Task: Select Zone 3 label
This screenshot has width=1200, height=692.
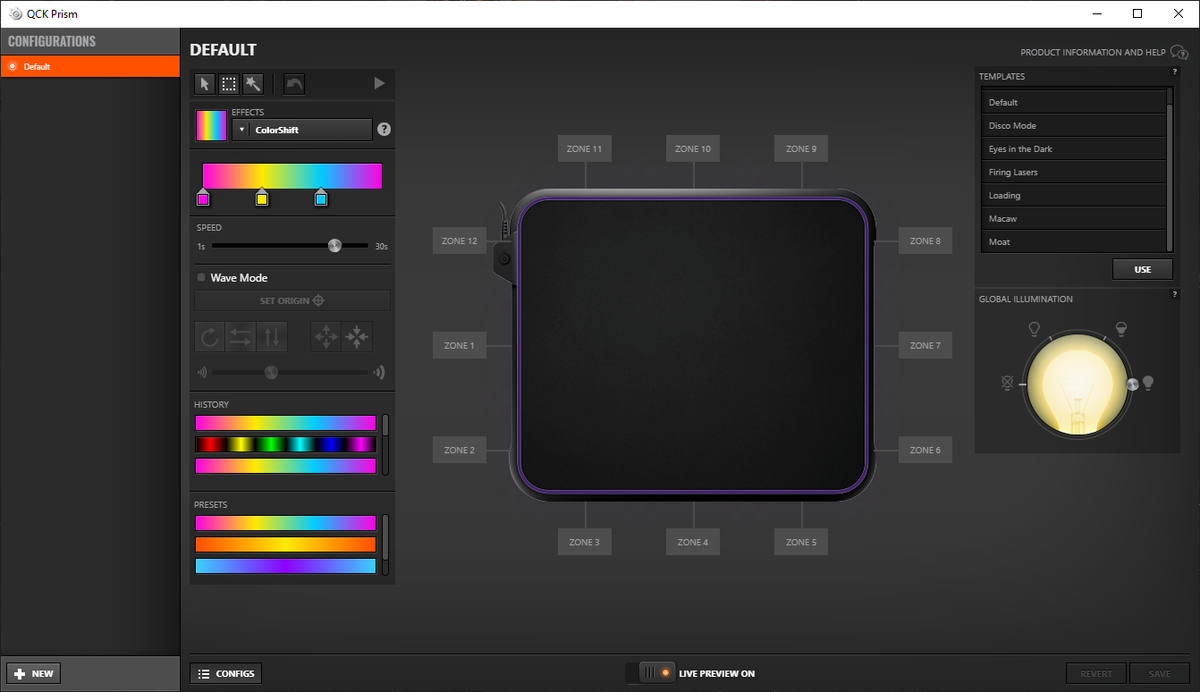Action: click(584, 542)
